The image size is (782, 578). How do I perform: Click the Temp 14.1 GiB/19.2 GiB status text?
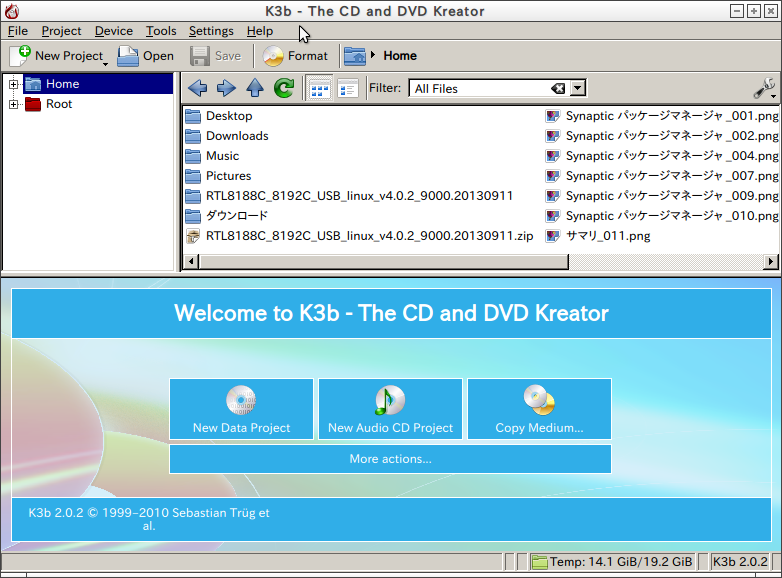[621, 562]
